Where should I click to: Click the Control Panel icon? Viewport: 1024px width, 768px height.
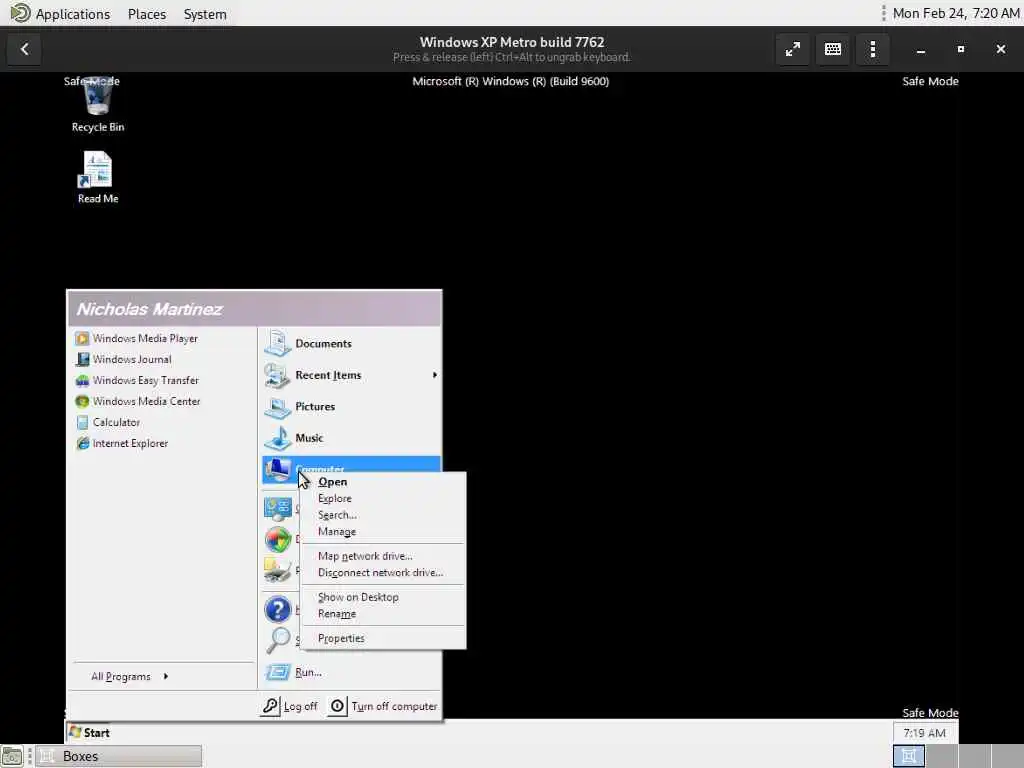(x=278, y=508)
